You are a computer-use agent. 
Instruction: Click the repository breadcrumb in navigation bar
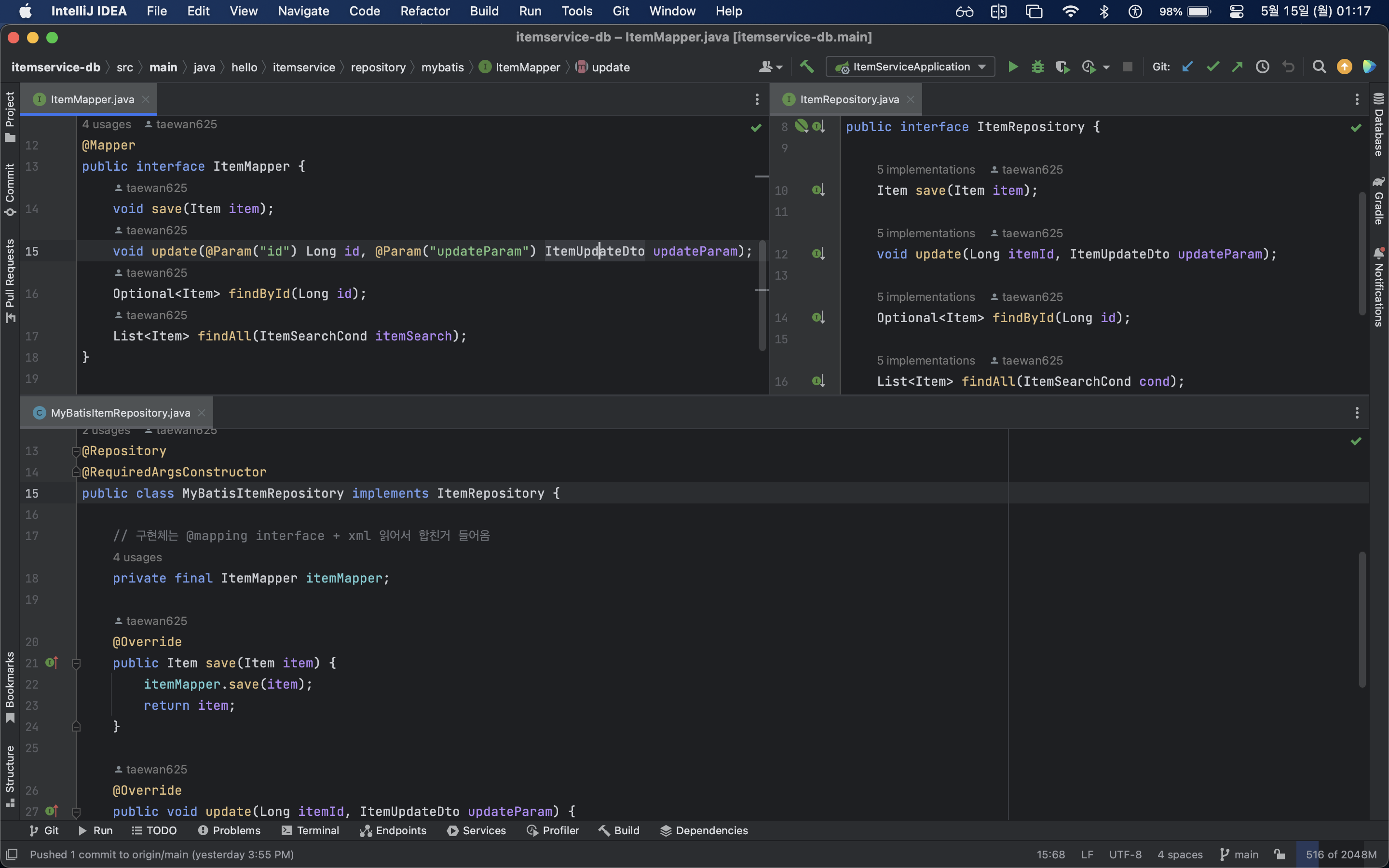click(x=378, y=67)
